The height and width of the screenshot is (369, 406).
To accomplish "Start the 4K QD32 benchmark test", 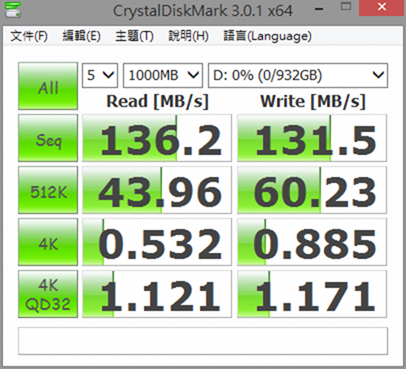I will (48, 294).
